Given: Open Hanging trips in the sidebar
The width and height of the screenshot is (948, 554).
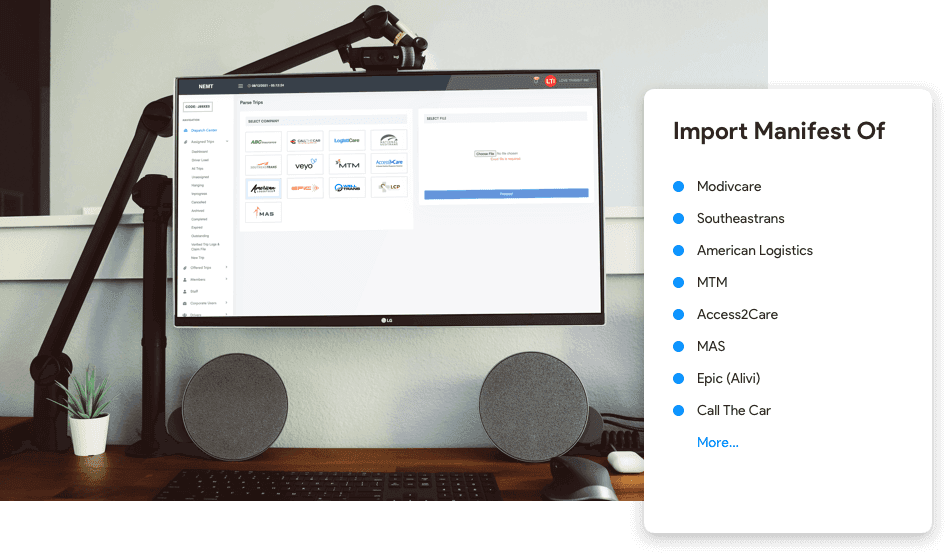Looking at the screenshot, I should [x=198, y=185].
